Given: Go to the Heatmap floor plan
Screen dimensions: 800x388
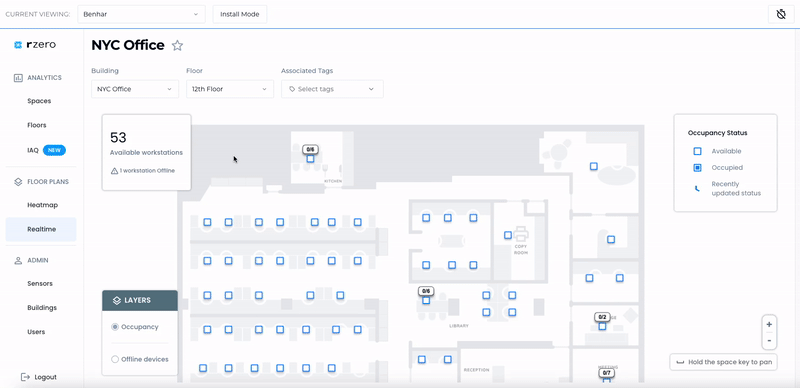Looking at the screenshot, I should [x=42, y=205].
